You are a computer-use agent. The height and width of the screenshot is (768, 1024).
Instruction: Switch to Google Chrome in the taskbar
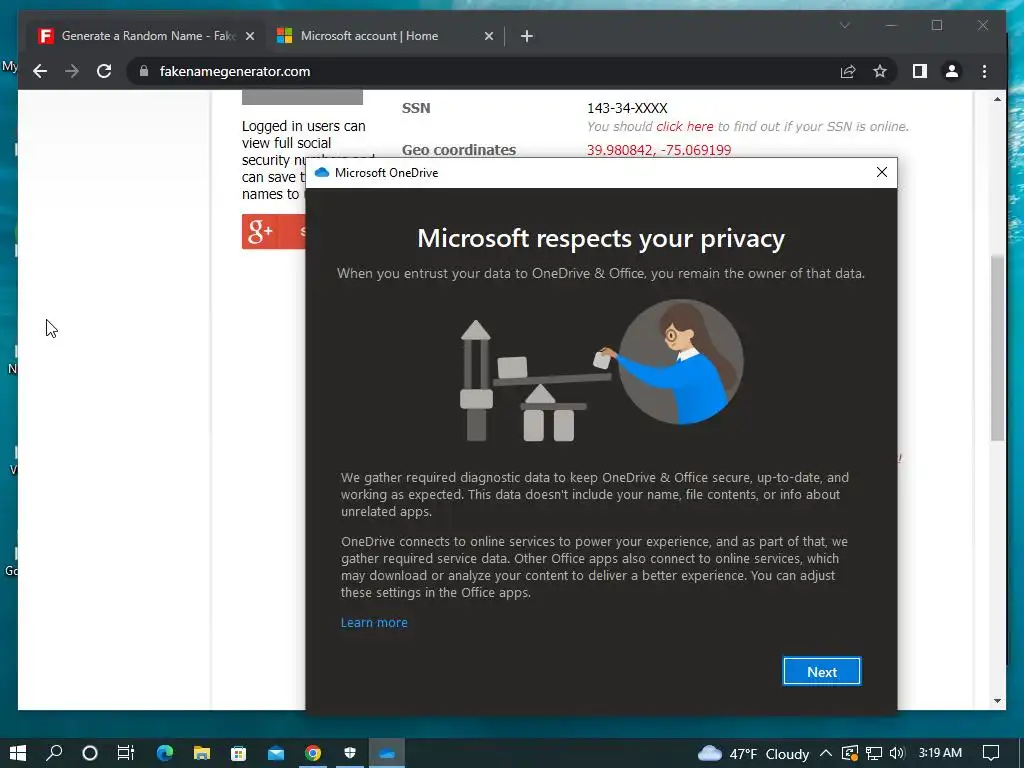tap(313, 753)
